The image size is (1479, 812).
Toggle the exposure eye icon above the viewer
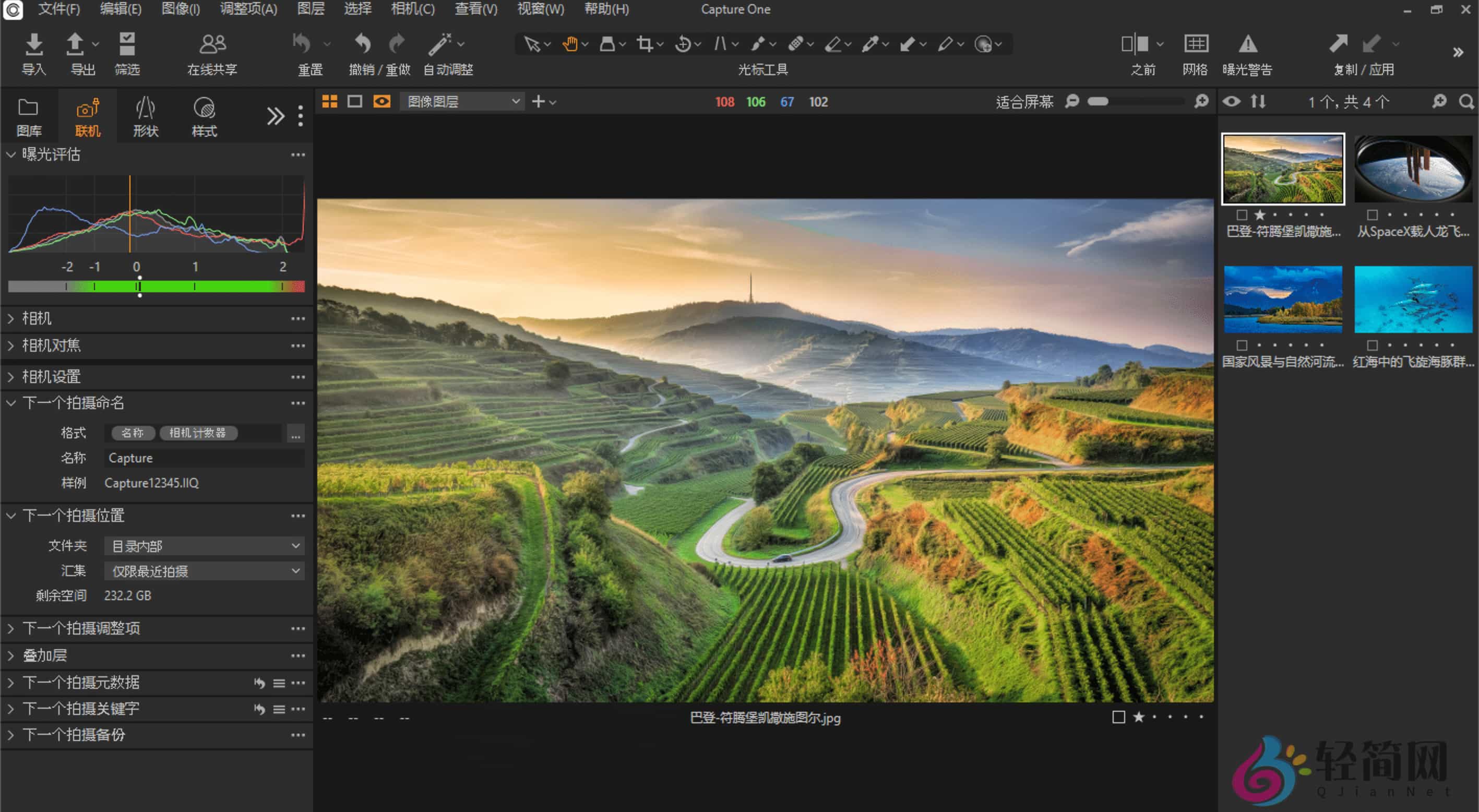click(381, 101)
